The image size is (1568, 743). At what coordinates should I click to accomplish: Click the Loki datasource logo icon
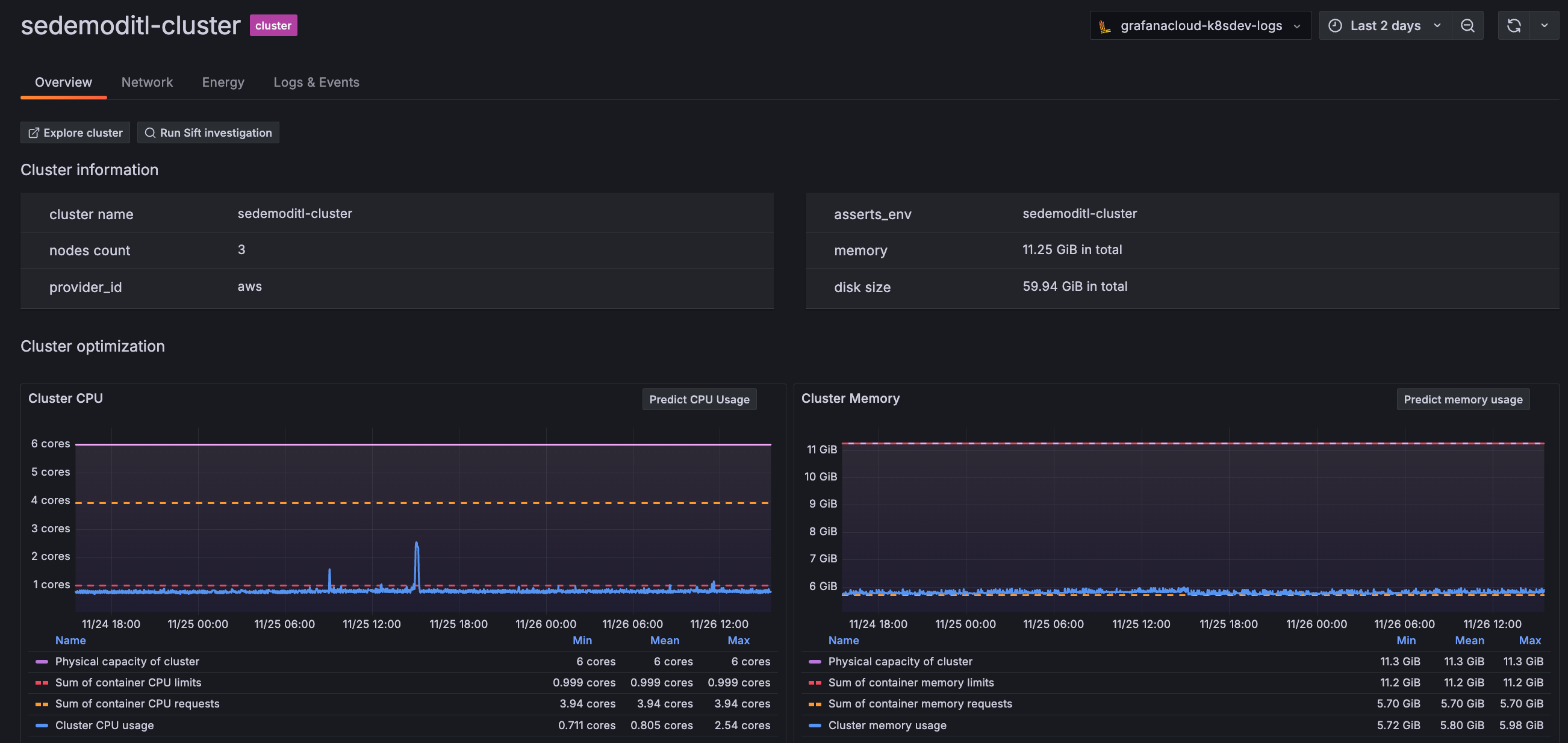point(1105,26)
